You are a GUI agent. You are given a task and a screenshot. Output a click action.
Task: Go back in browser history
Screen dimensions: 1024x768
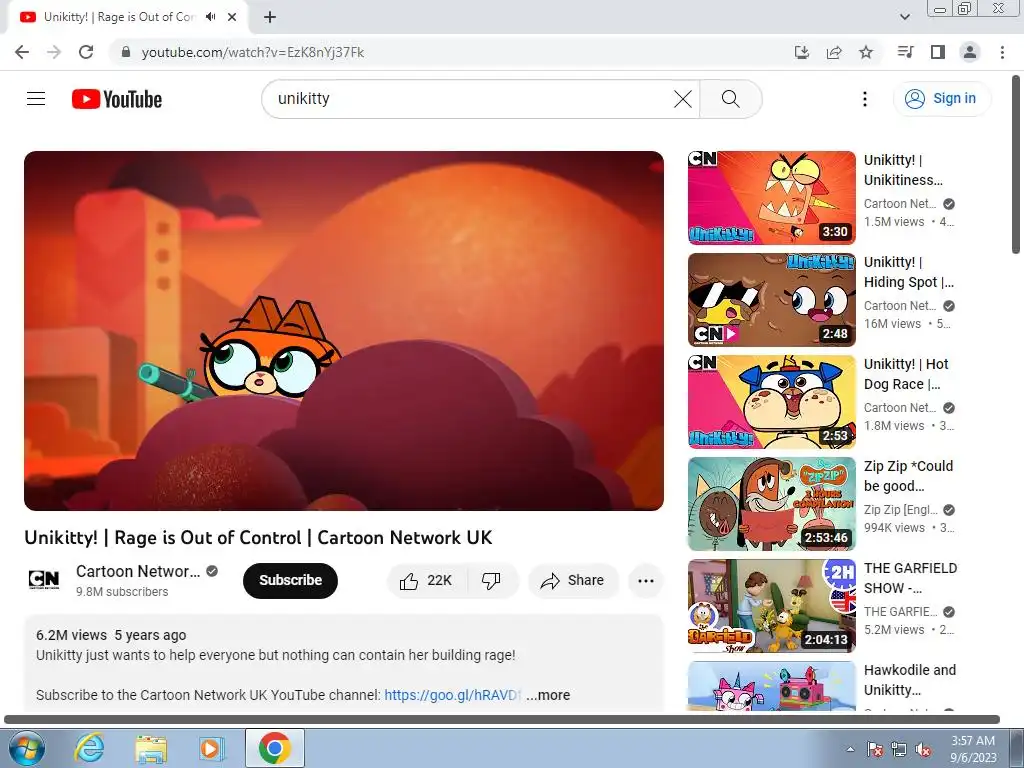pos(22,52)
